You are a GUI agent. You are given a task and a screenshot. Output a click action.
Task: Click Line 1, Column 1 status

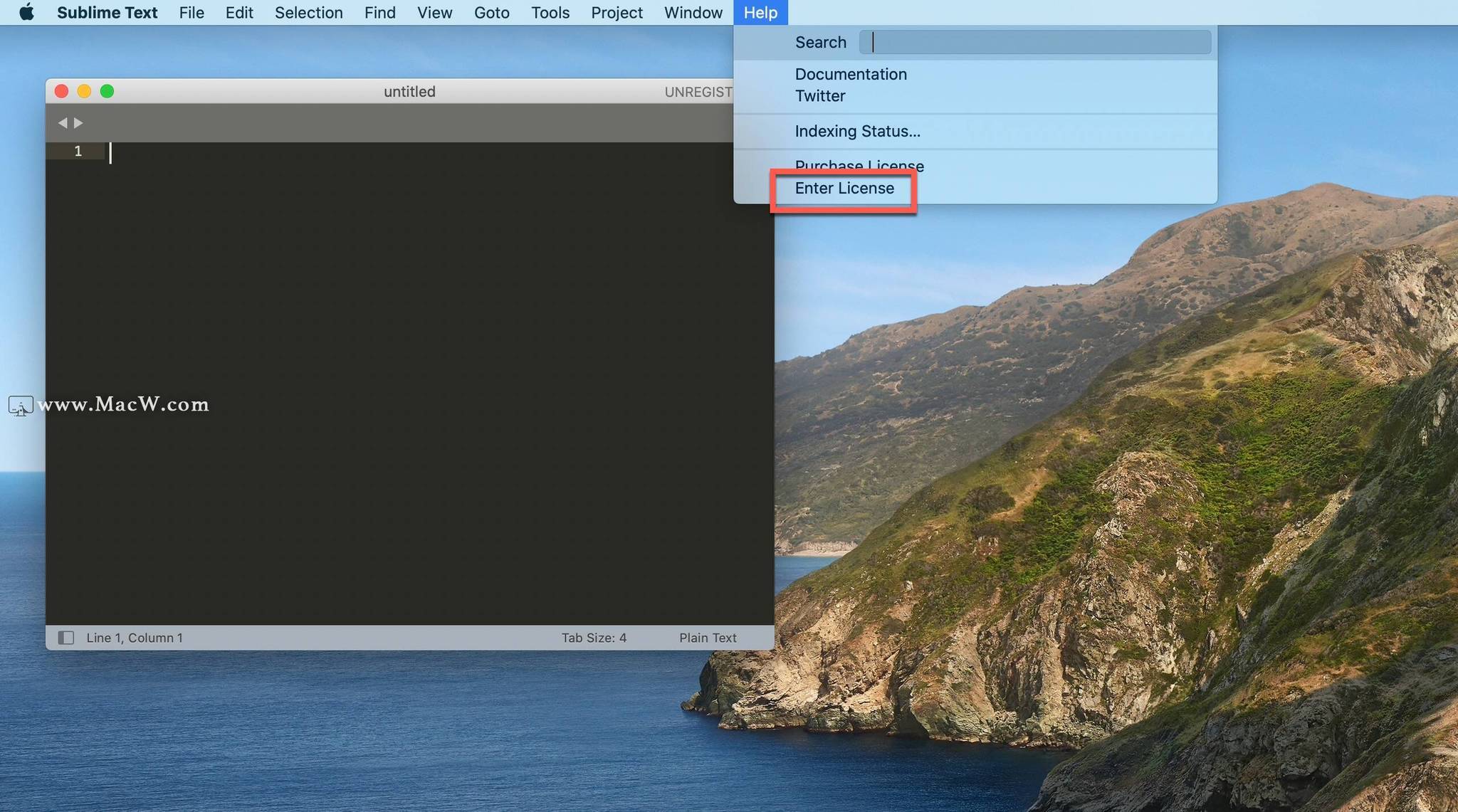point(135,638)
